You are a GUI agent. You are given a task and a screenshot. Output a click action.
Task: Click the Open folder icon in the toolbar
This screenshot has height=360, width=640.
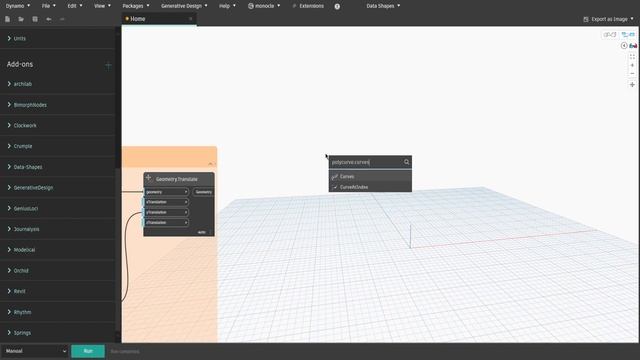21,19
